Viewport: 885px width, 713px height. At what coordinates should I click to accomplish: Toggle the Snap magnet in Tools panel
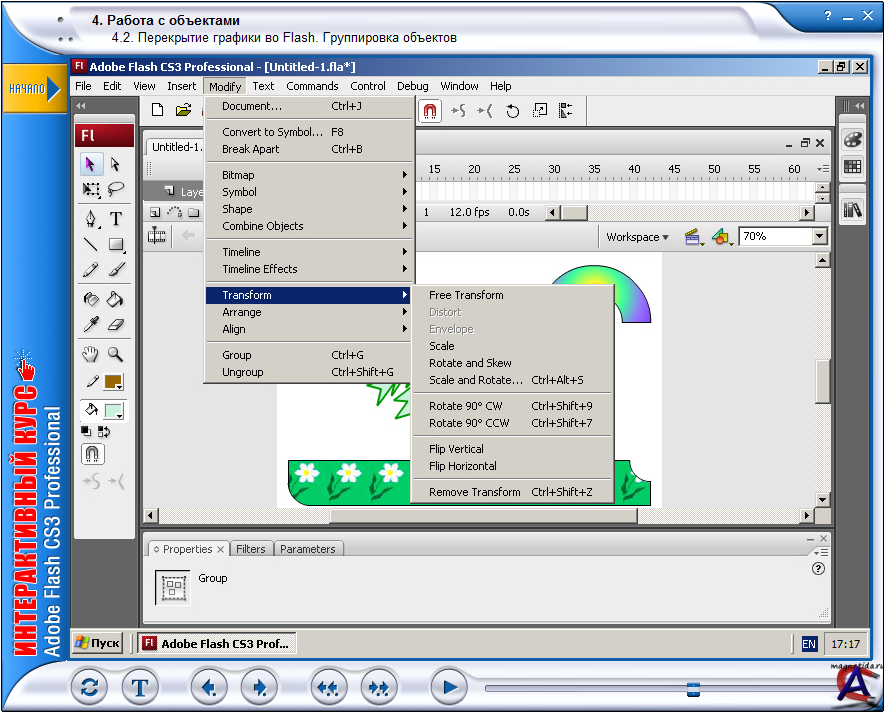click(x=91, y=454)
